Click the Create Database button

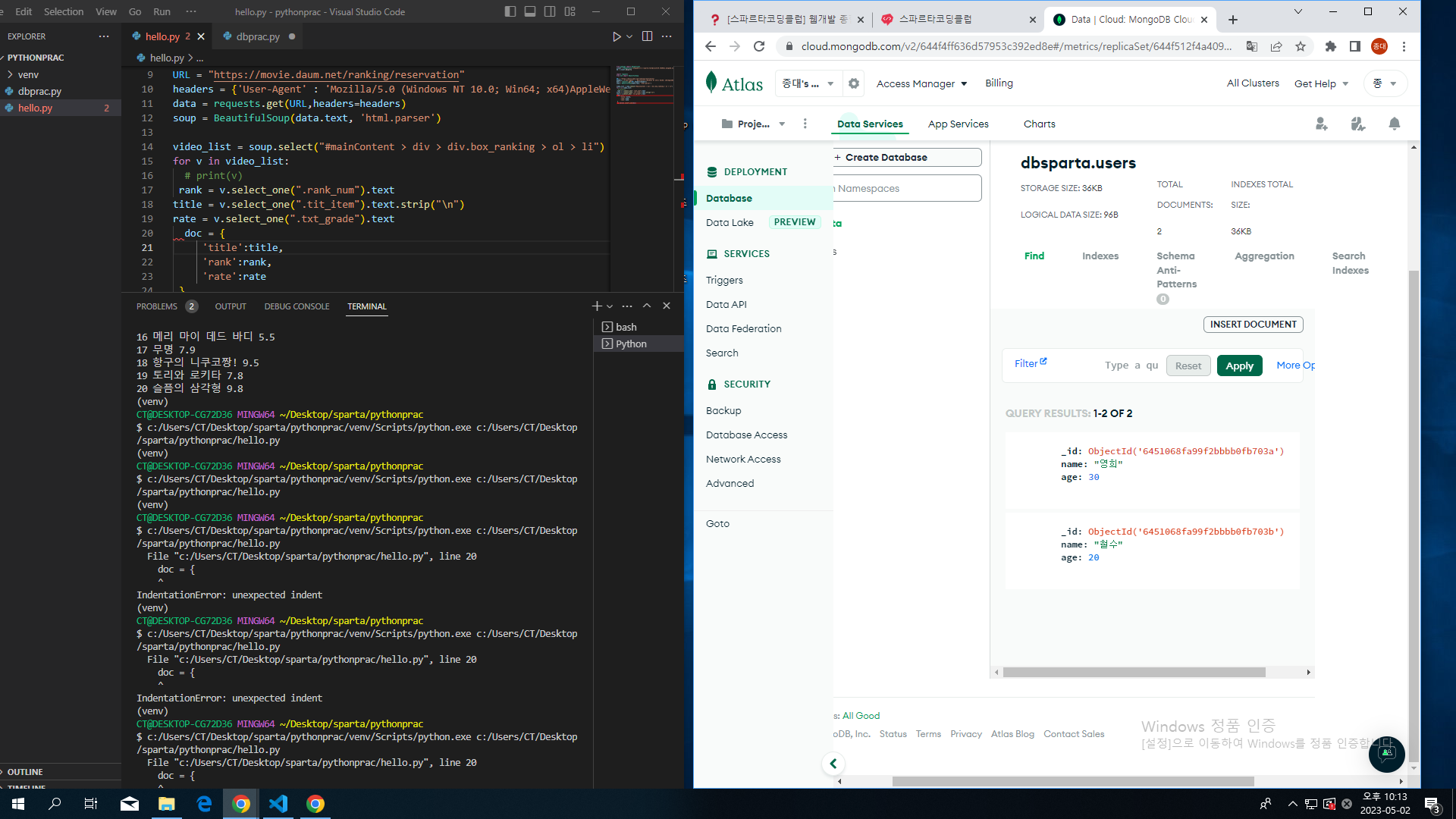tap(907, 157)
